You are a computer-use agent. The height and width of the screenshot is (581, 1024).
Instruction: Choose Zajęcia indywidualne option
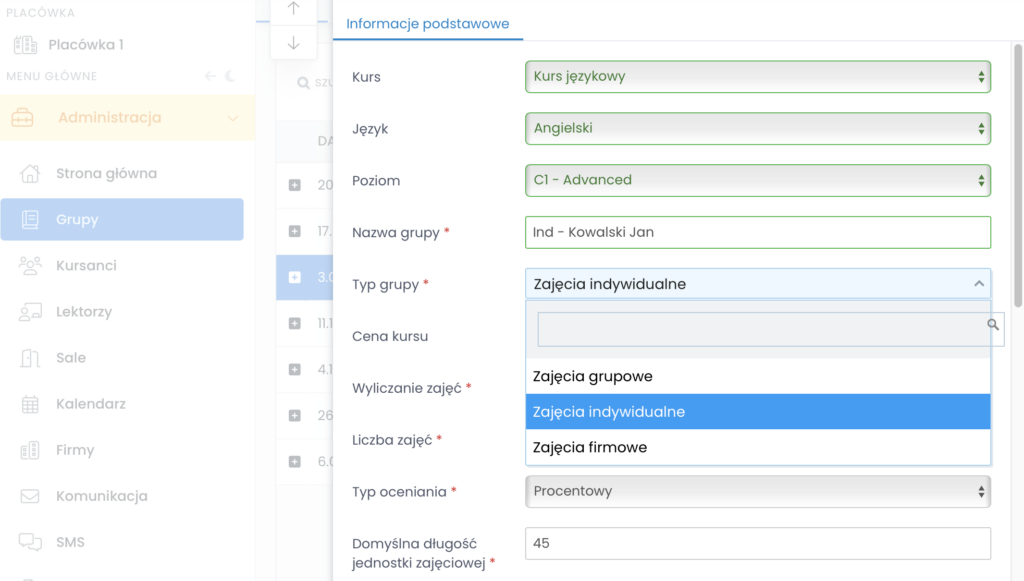(x=758, y=412)
